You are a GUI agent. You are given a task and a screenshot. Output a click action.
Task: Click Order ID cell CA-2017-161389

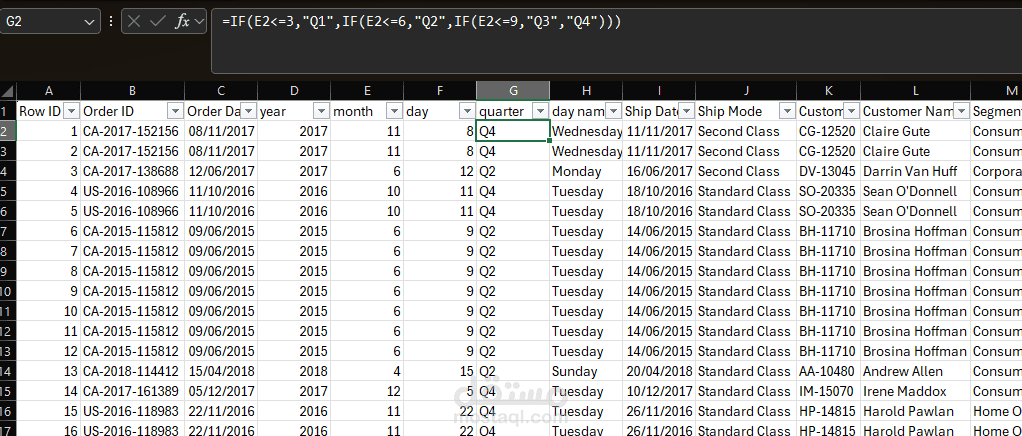tap(132, 392)
